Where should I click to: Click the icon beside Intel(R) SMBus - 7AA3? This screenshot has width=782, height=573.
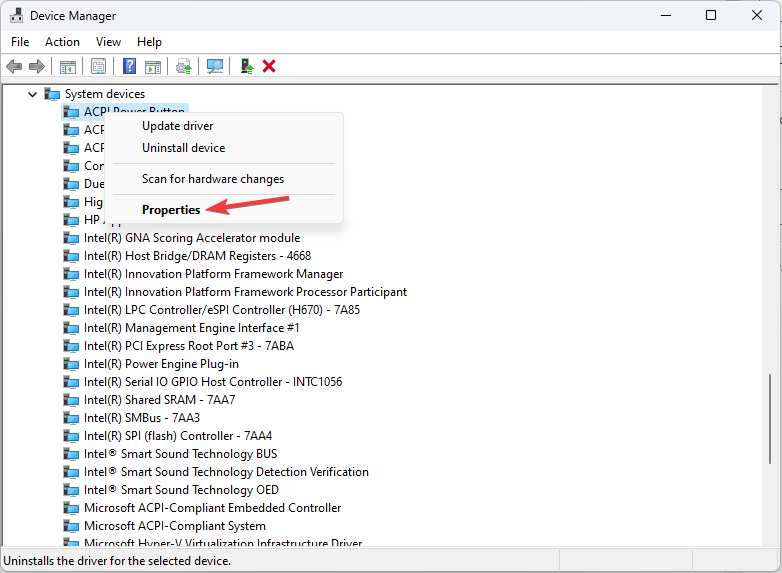pyautogui.click(x=71, y=418)
